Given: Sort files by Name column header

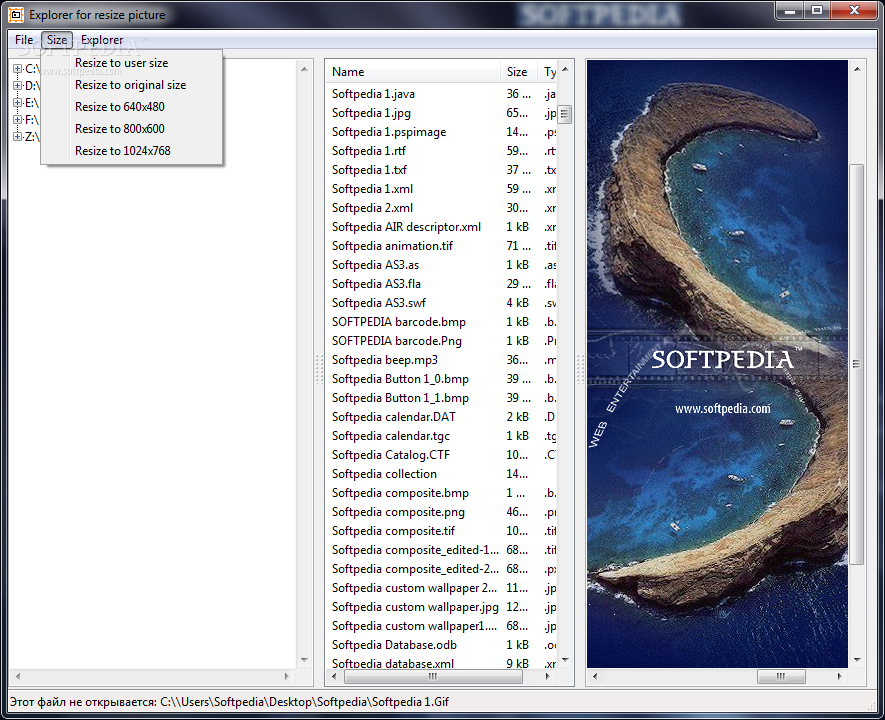Looking at the screenshot, I should (x=413, y=72).
